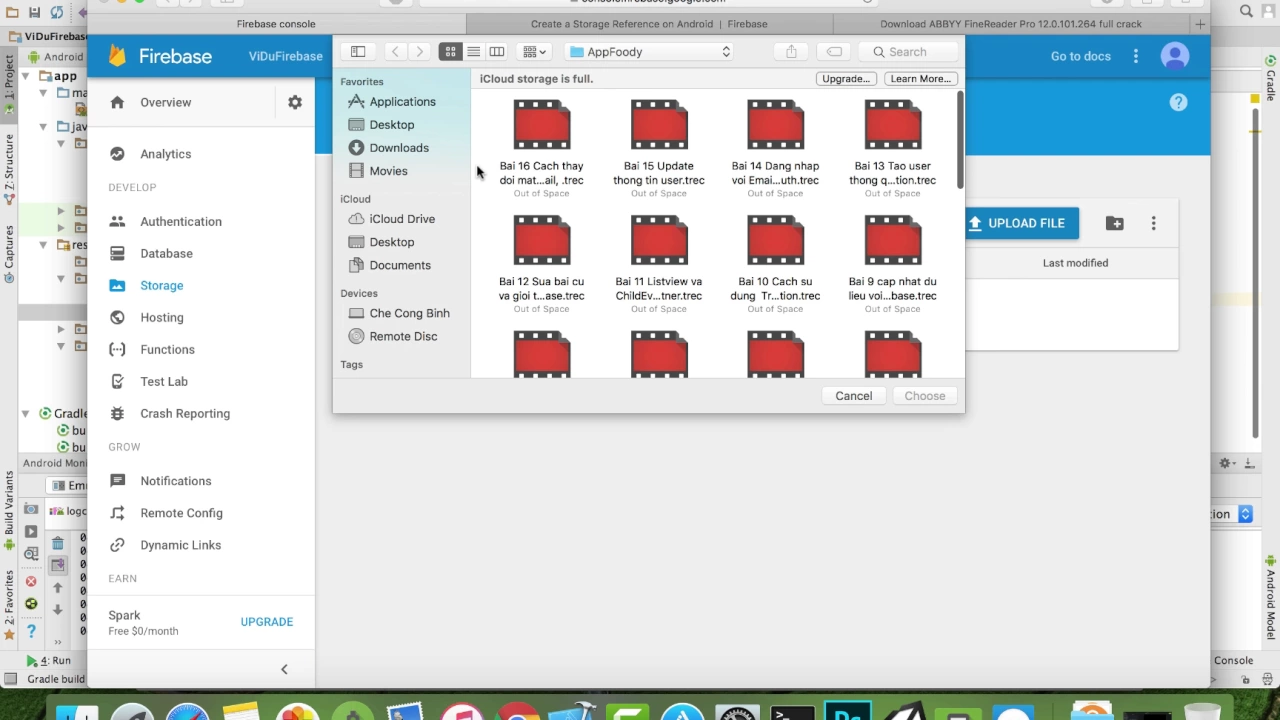
Task: Click the Firebase logo
Action: (x=160, y=56)
